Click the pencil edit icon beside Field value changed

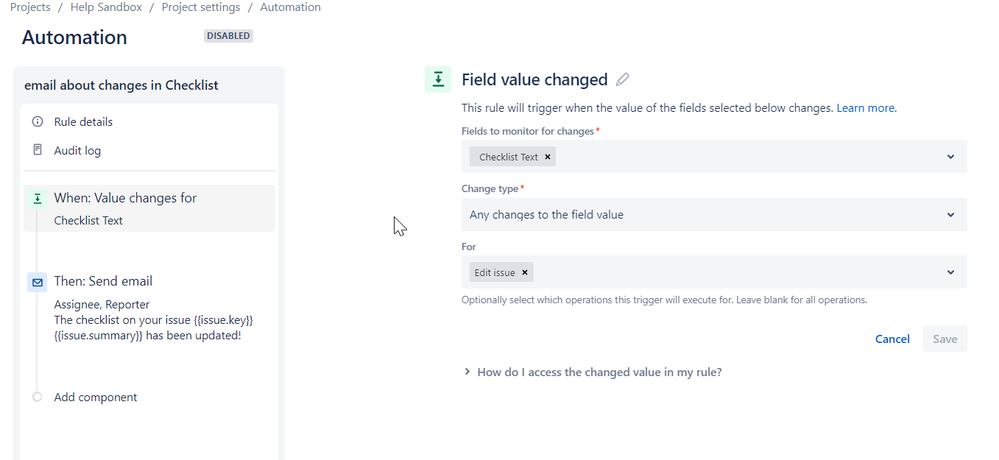(x=623, y=80)
